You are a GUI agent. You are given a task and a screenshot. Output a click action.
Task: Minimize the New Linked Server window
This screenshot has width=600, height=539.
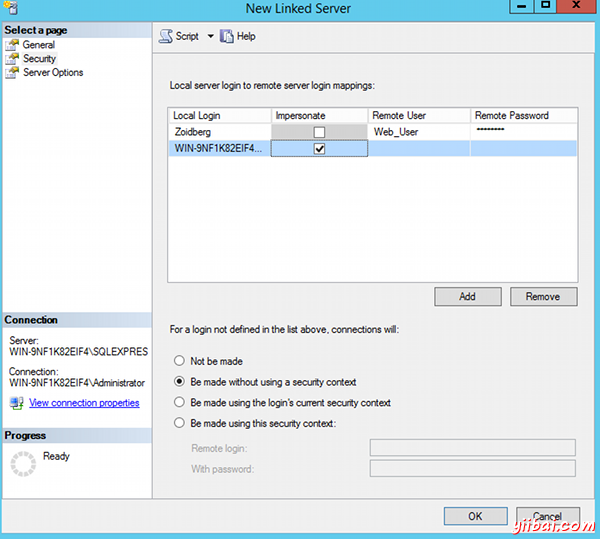(x=522, y=7)
